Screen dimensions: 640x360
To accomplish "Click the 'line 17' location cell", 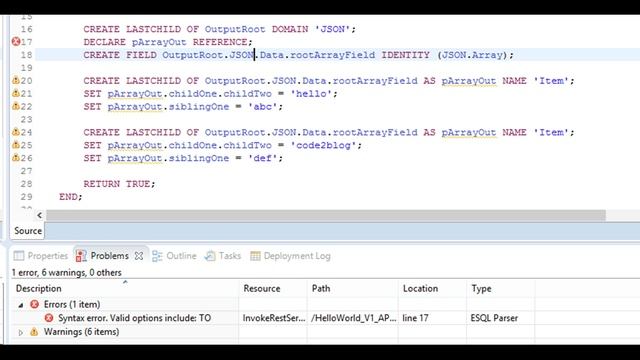I will [x=415, y=318].
